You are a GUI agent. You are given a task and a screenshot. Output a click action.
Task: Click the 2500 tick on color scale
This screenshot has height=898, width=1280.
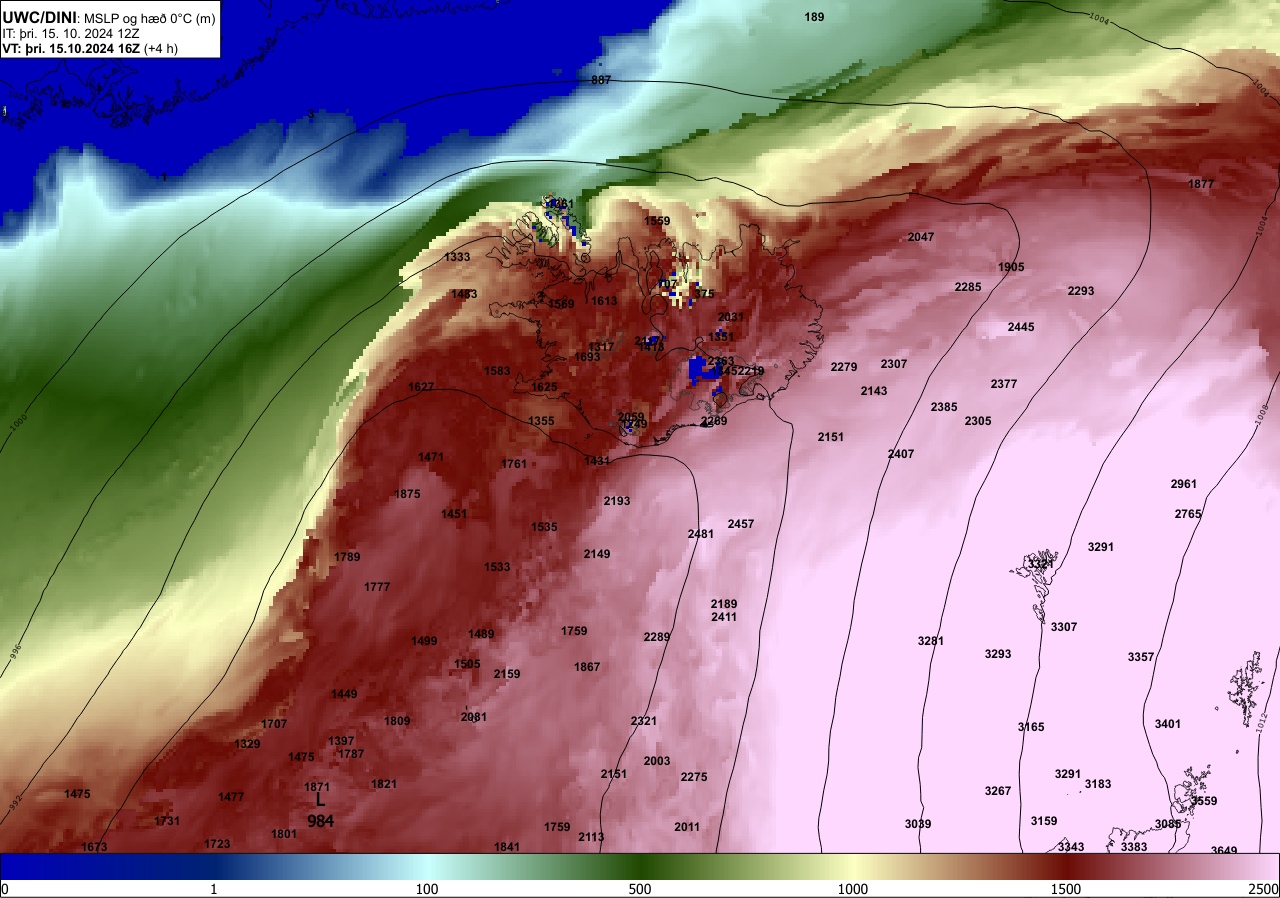[1265, 889]
